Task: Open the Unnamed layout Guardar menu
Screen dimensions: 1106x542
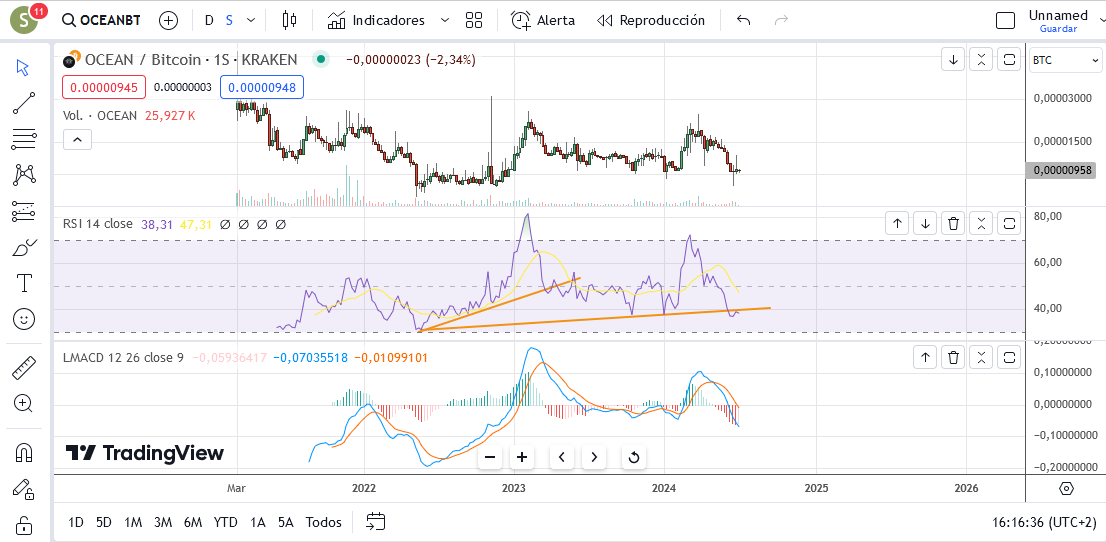Action: 1057,20
